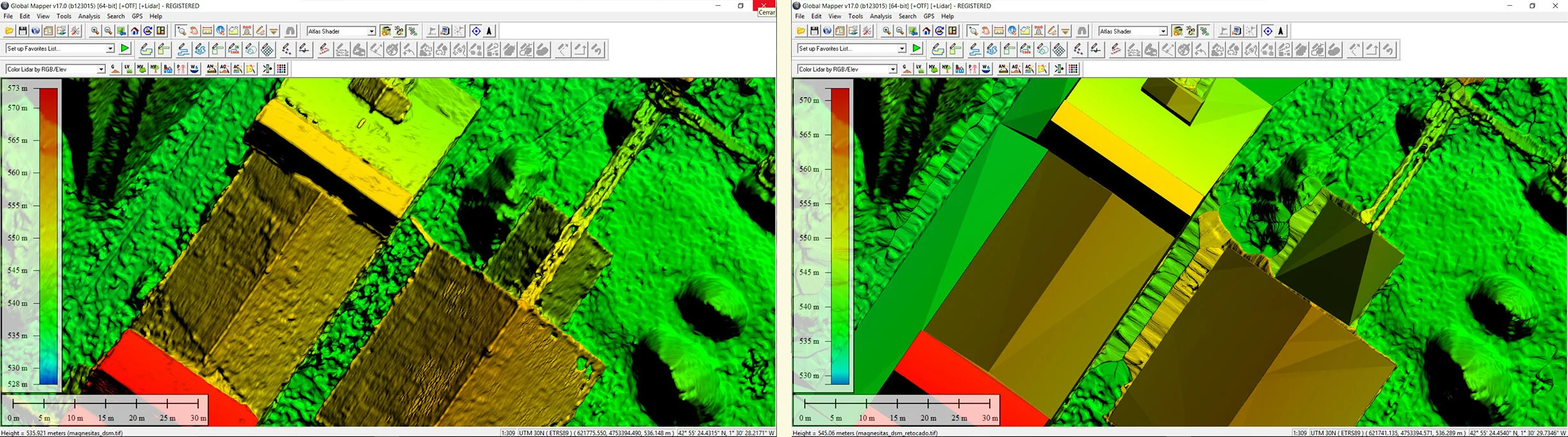Click GPS target icon in left window toolbar
The width and height of the screenshot is (1568, 437).
(x=476, y=31)
